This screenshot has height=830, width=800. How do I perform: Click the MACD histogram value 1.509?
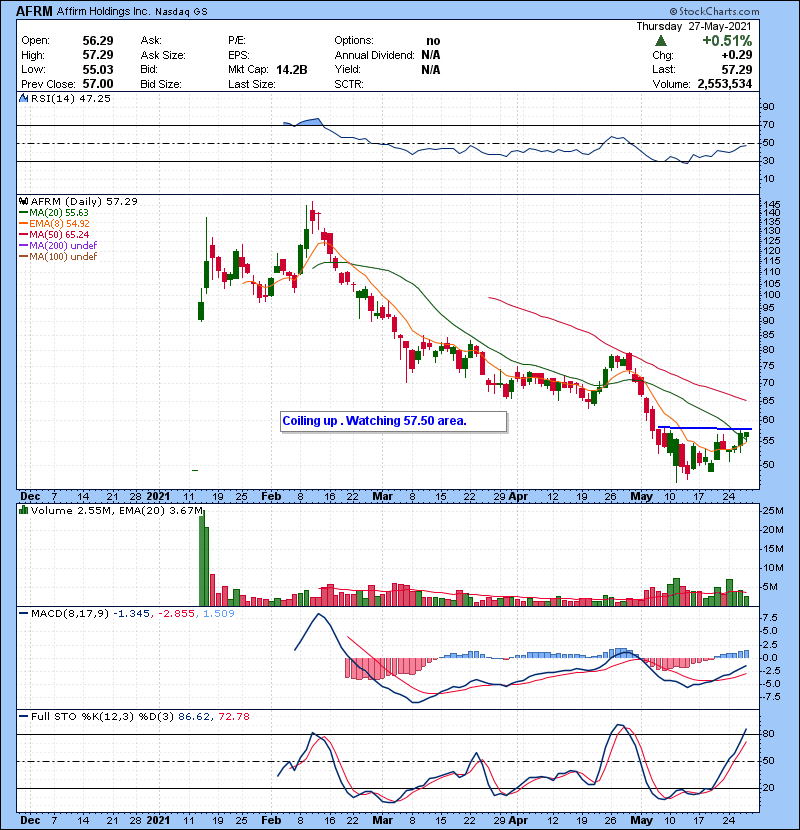219,614
